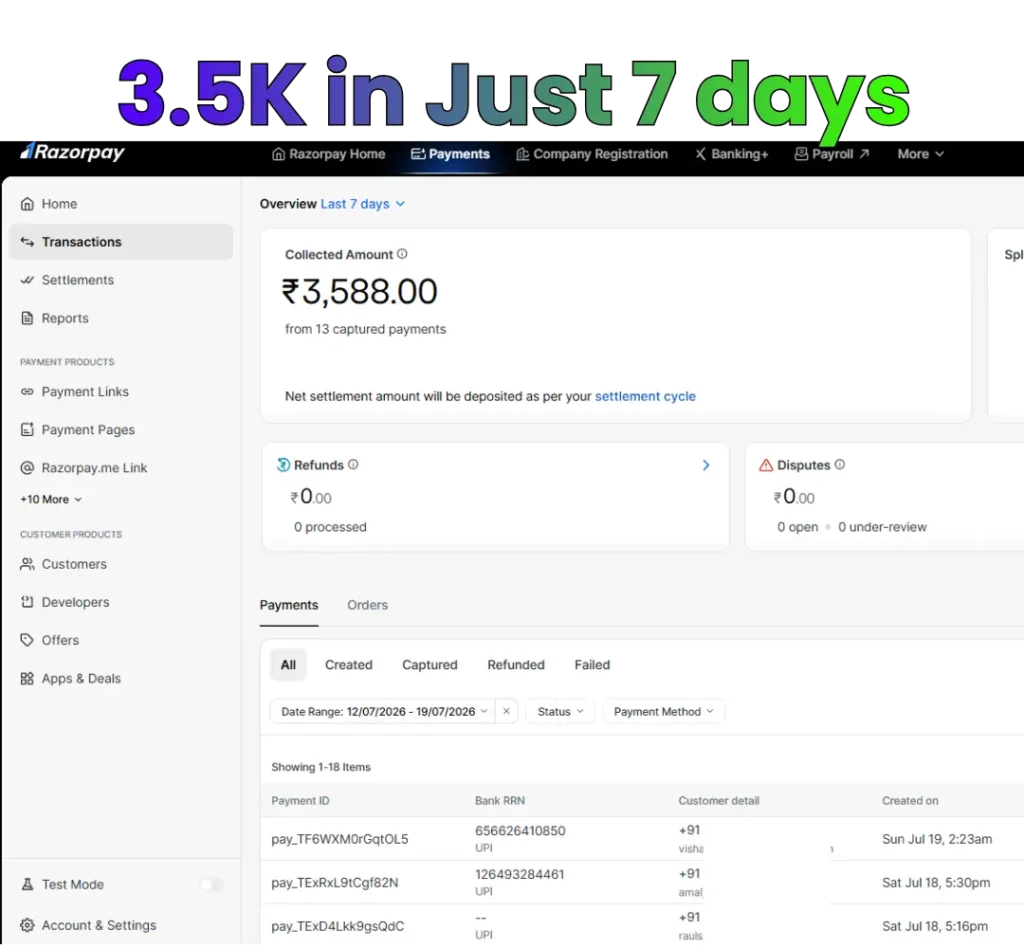1024x948 pixels.
Task: Click the Razorpay logo
Action: click(72, 152)
